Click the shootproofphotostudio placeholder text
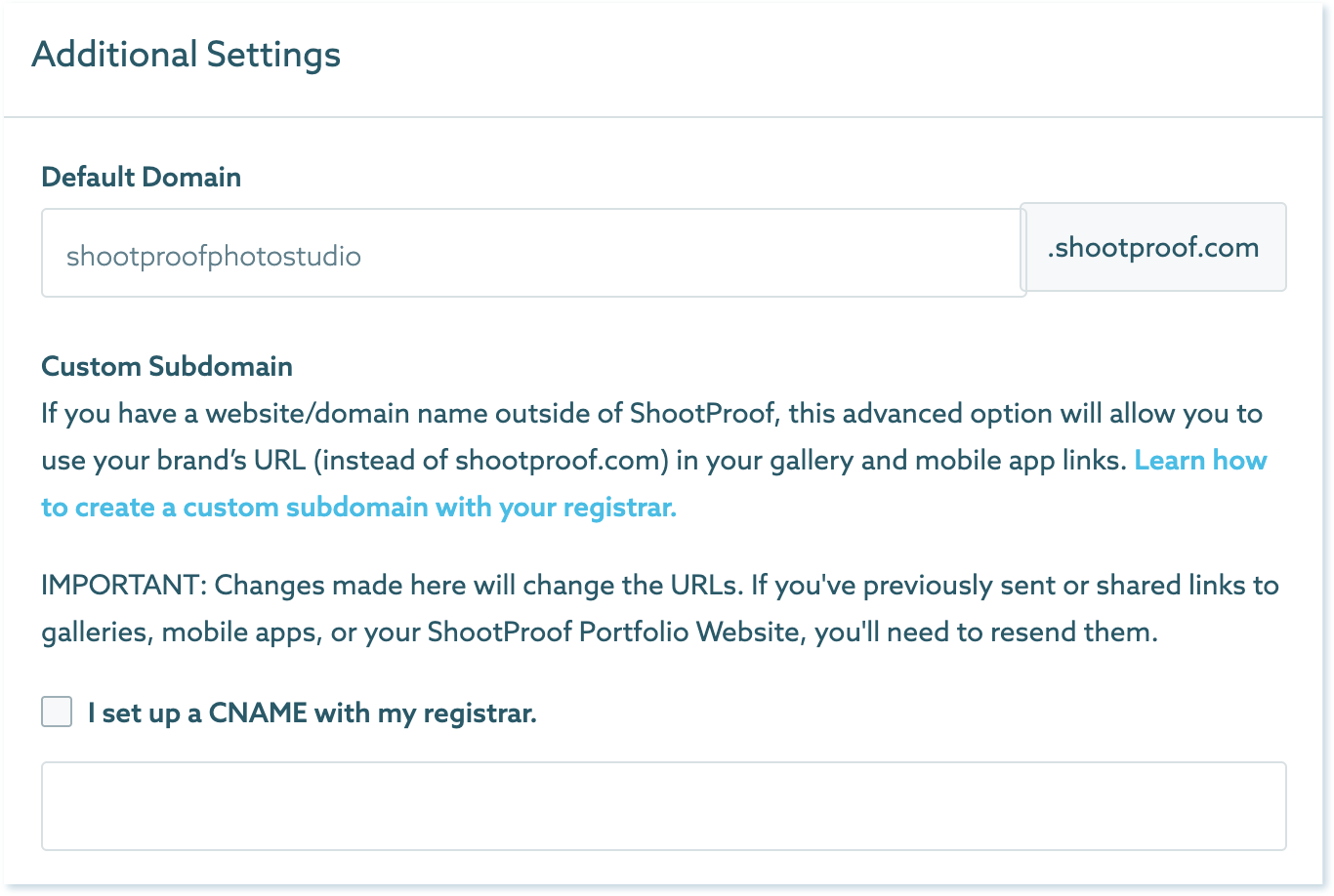Screen dimensions: 1334x896 click(214, 257)
